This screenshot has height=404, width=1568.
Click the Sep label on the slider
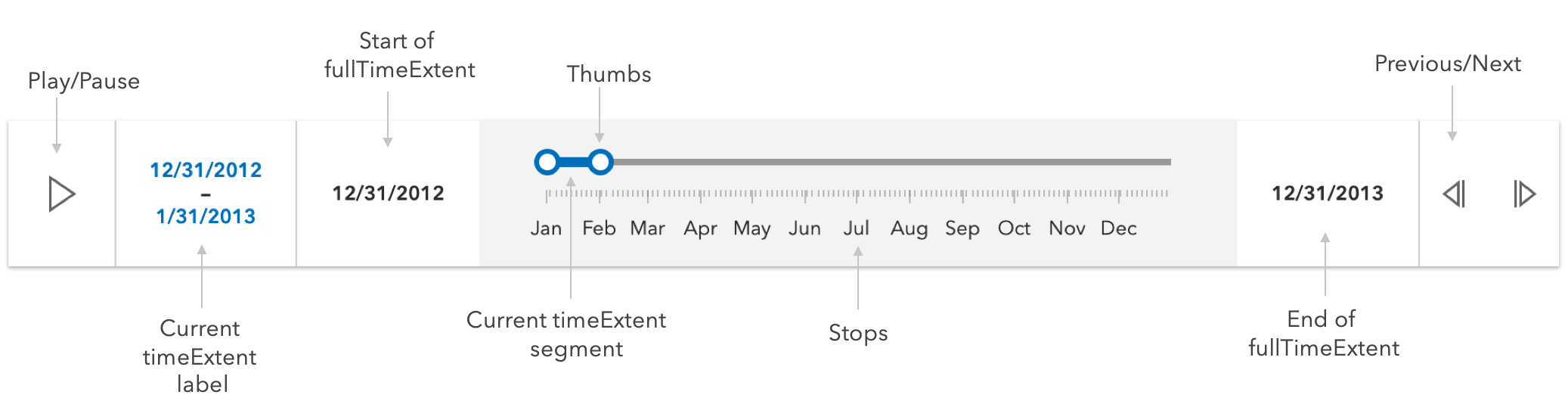point(962,228)
